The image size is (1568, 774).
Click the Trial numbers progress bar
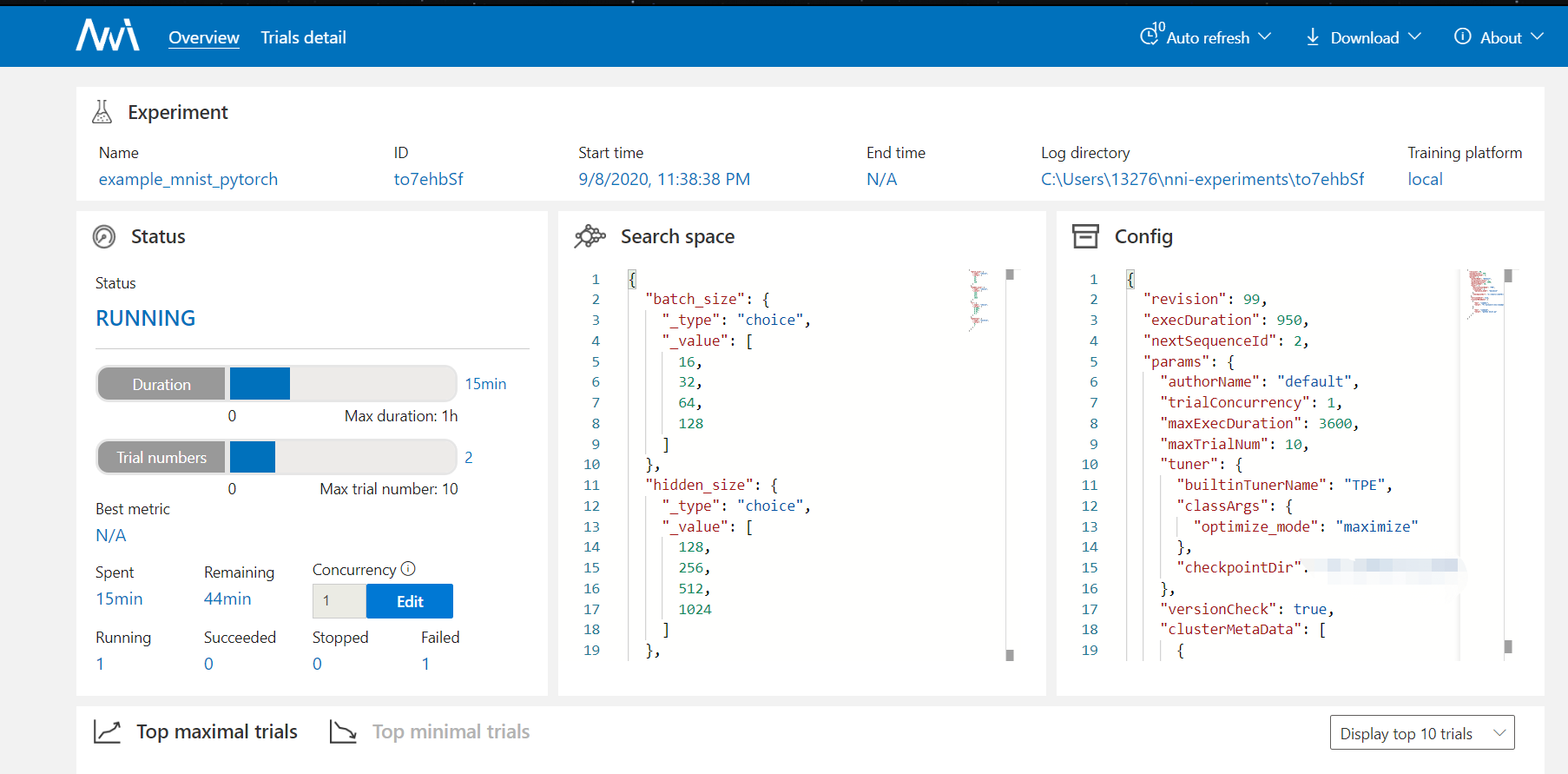click(276, 457)
